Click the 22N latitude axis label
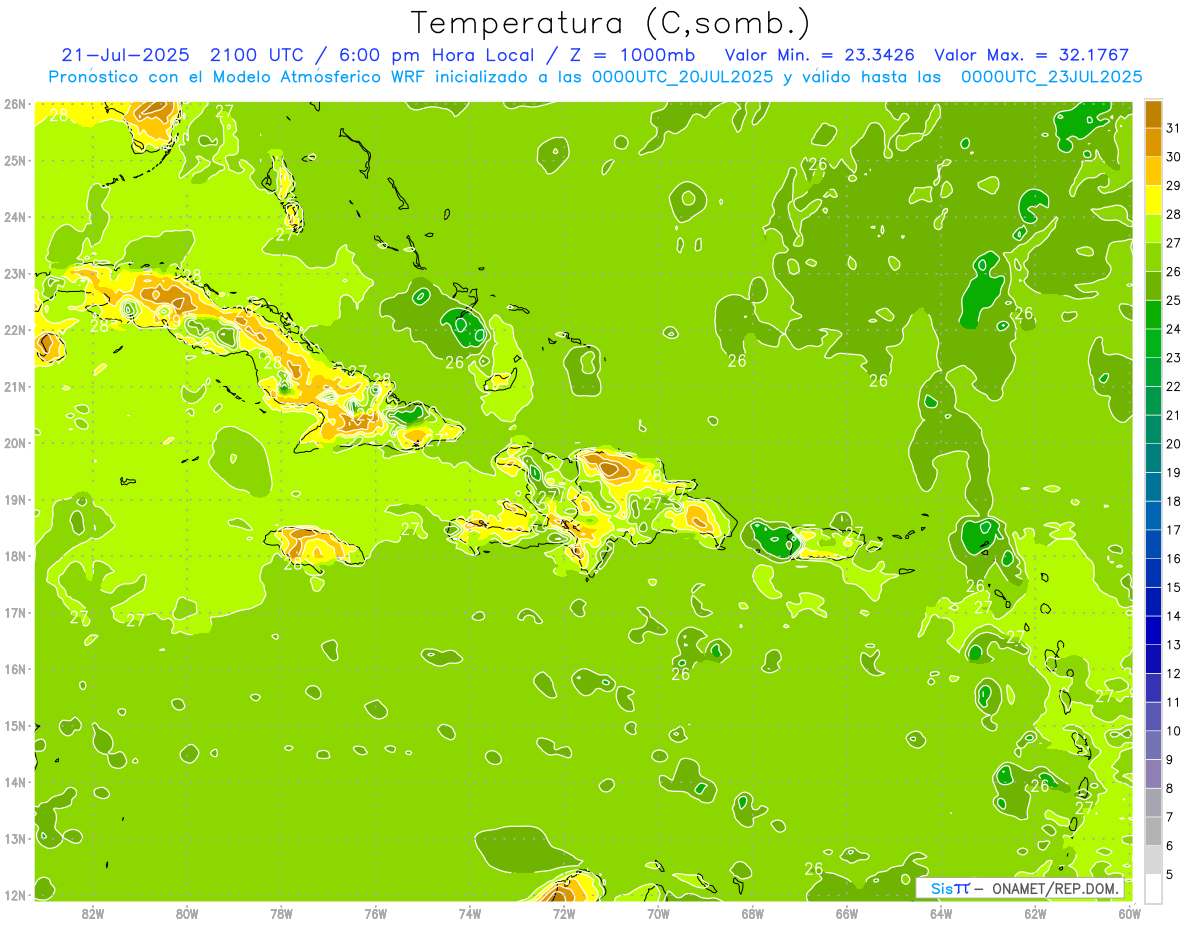This screenshot has width=1200, height=927. click(x=15, y=330)
